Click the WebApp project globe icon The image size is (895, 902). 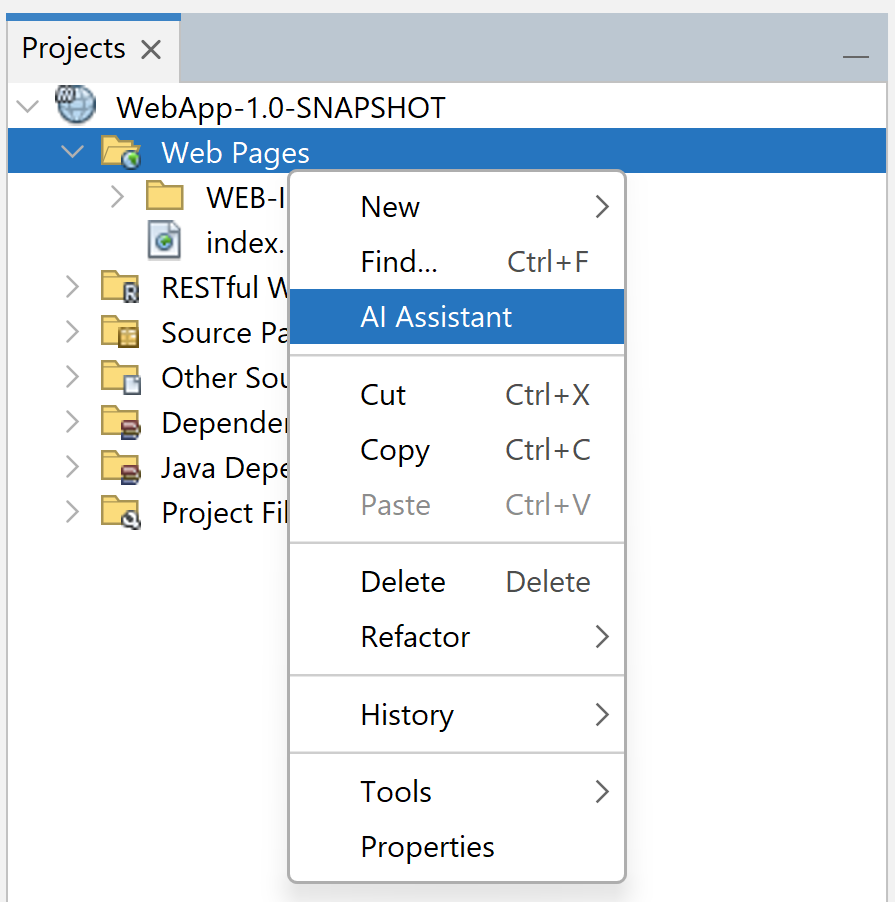point(75,106)
